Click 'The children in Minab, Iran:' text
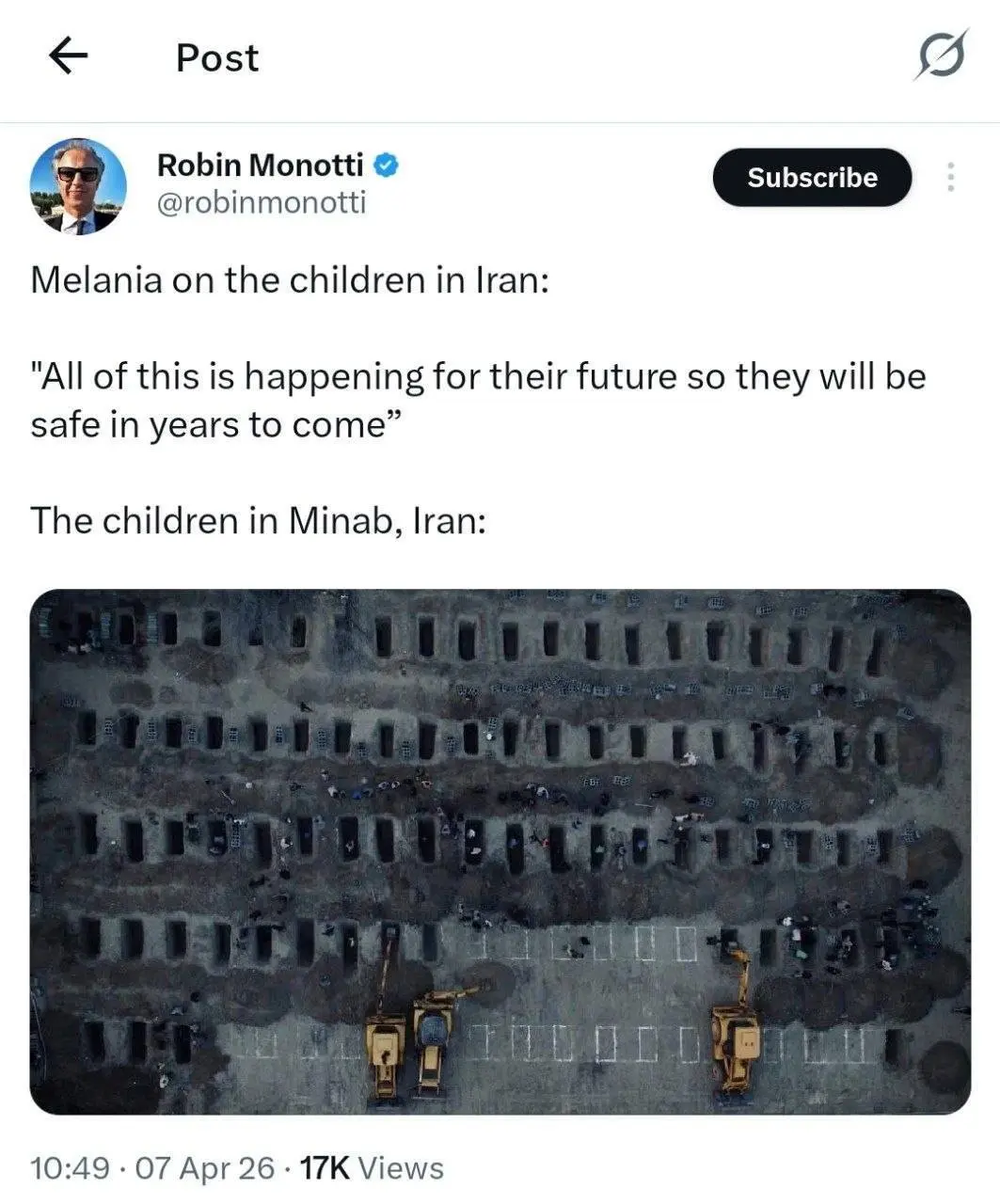 click(259, 520)
